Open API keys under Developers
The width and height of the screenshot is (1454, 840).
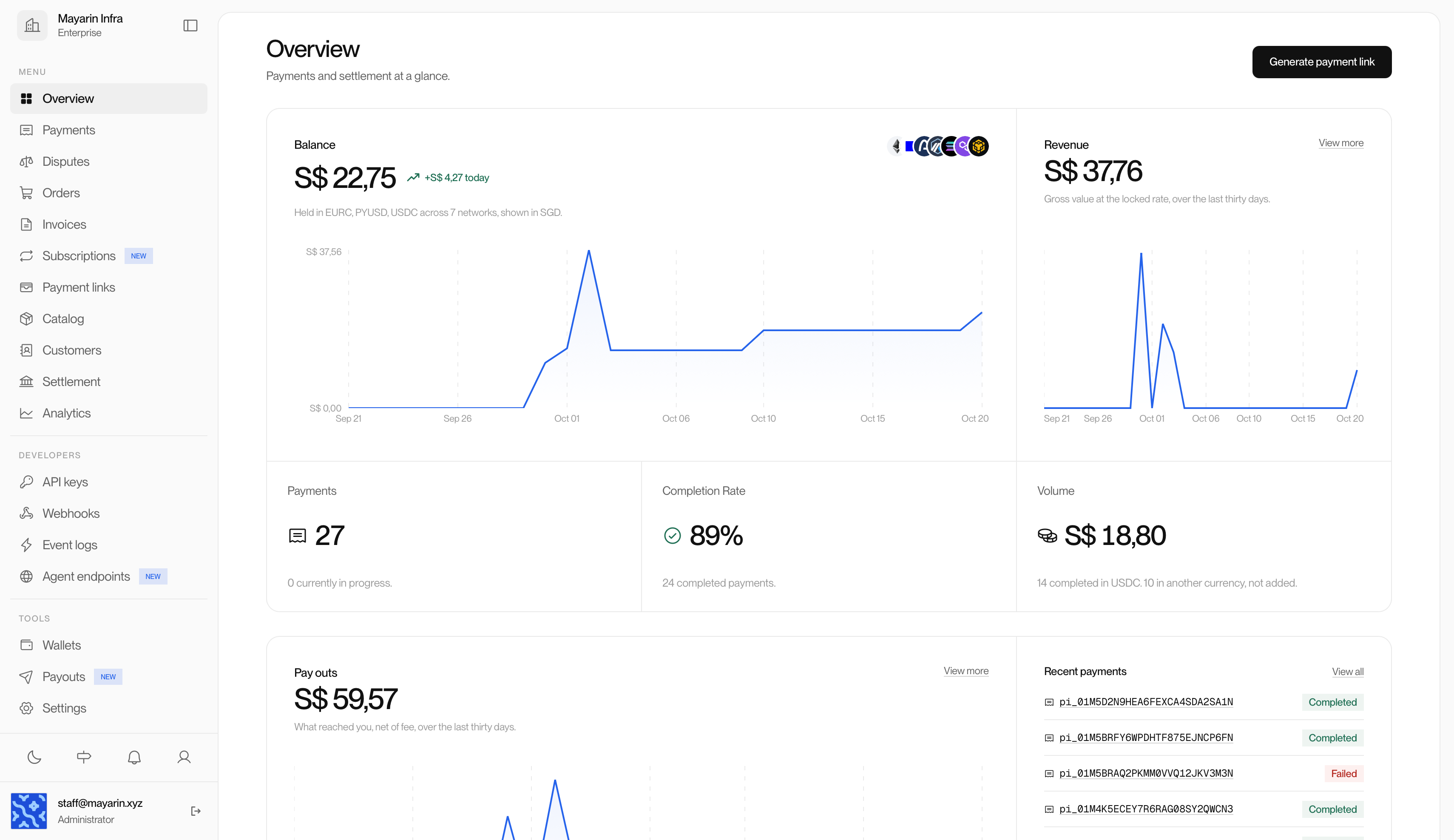109,482
